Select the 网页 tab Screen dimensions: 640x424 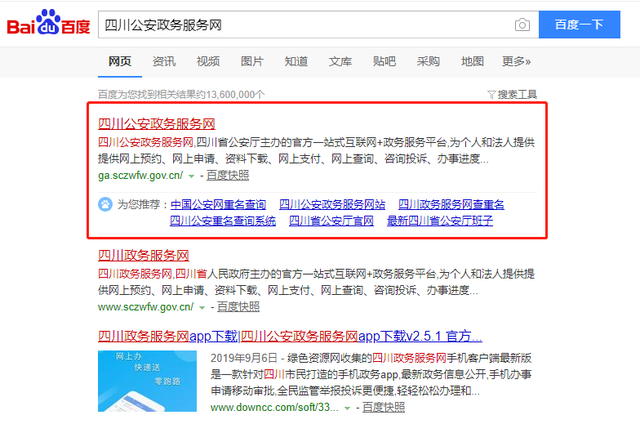pos(120,62)
